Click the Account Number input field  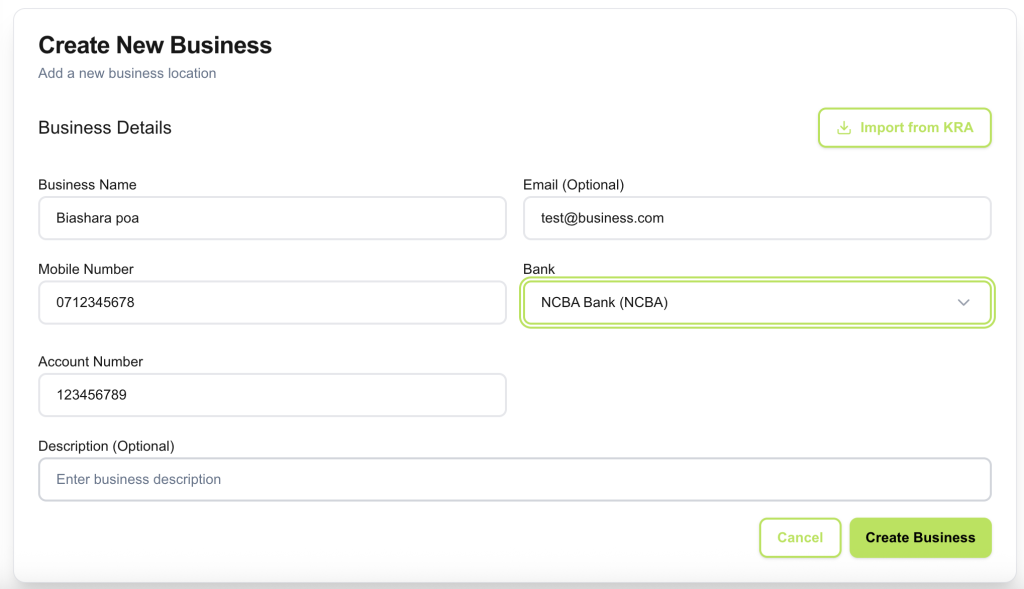pyautogui.click(x=272, y=395)
